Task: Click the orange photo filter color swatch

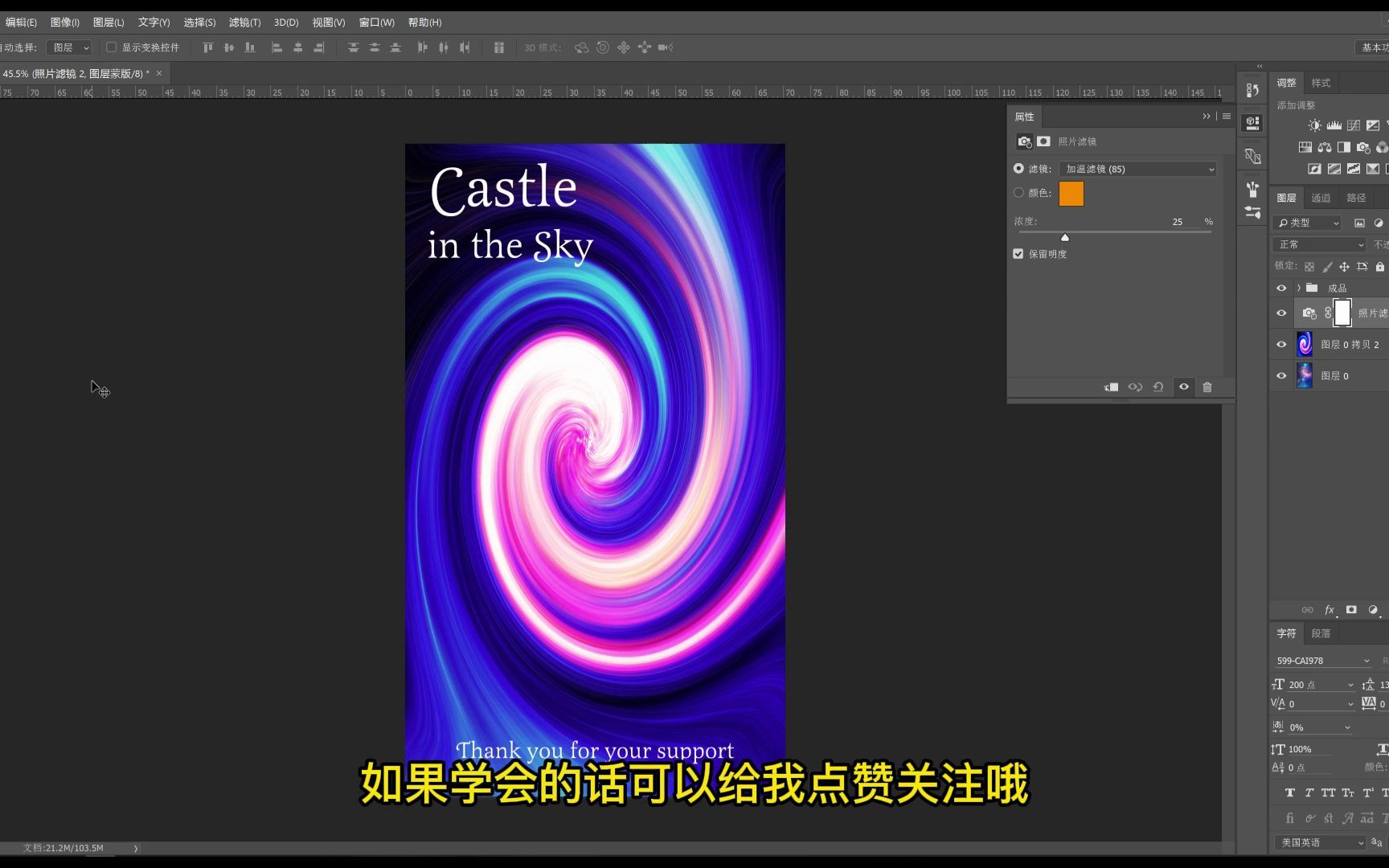Action: pyautogui.click(x=1071, y=194)
